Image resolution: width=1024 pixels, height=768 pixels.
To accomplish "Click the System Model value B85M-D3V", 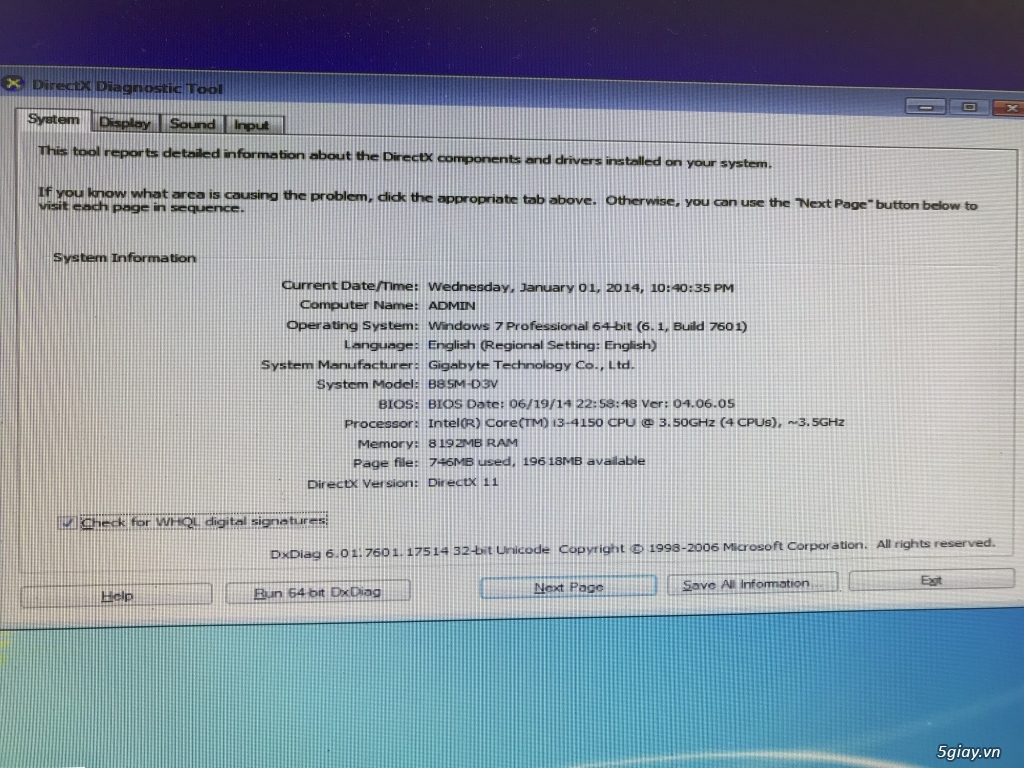I will pyautogui.click(x=462, y=384).
